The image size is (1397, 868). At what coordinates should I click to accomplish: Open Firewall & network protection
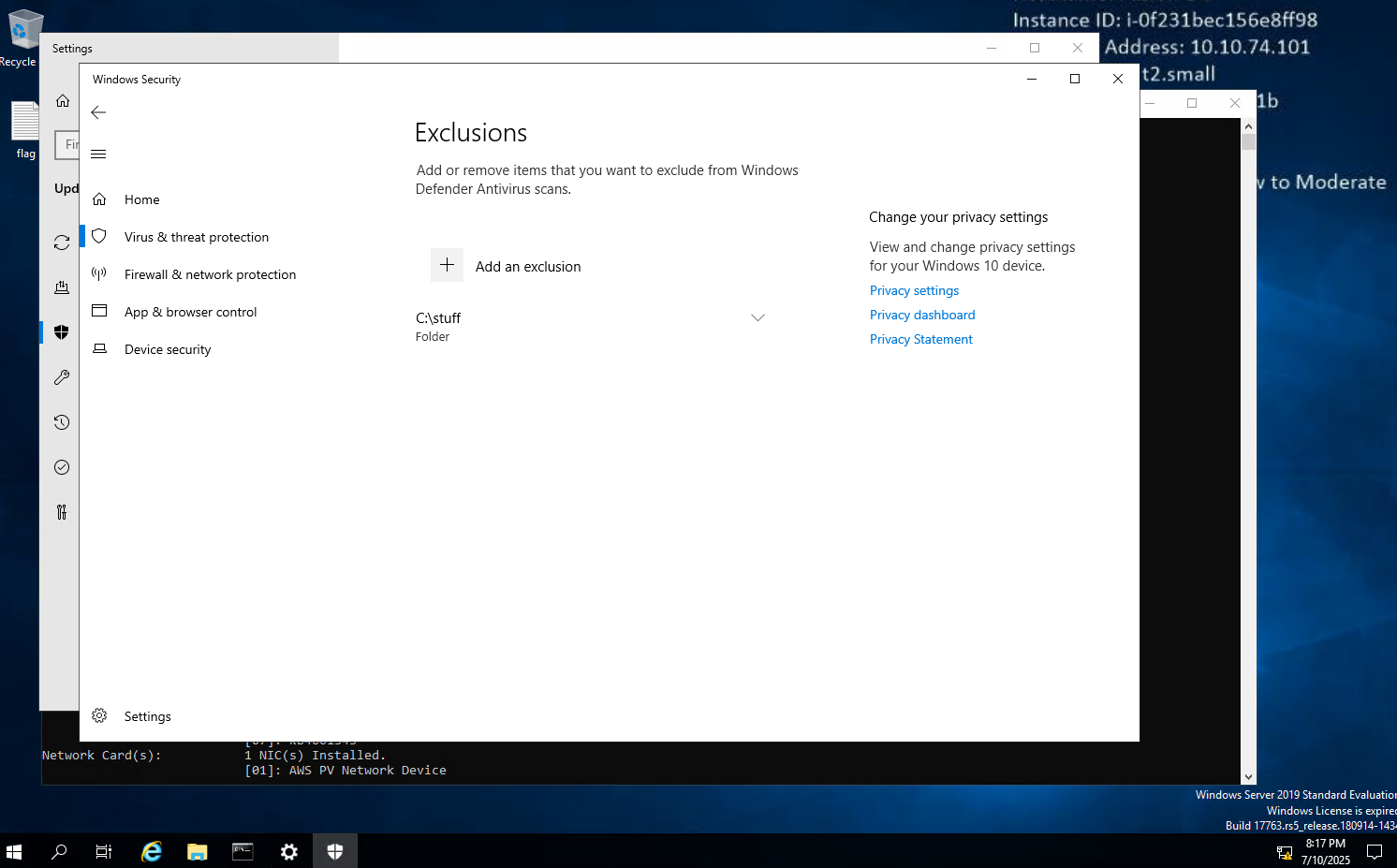tap(210, 274)
